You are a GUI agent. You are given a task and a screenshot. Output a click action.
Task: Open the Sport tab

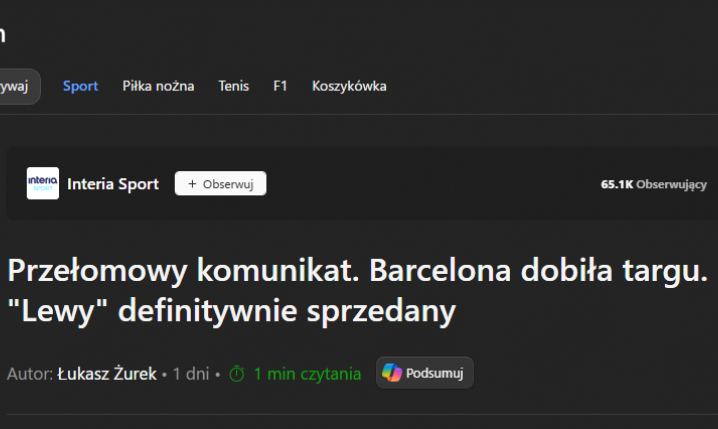[x=80, y=86]
